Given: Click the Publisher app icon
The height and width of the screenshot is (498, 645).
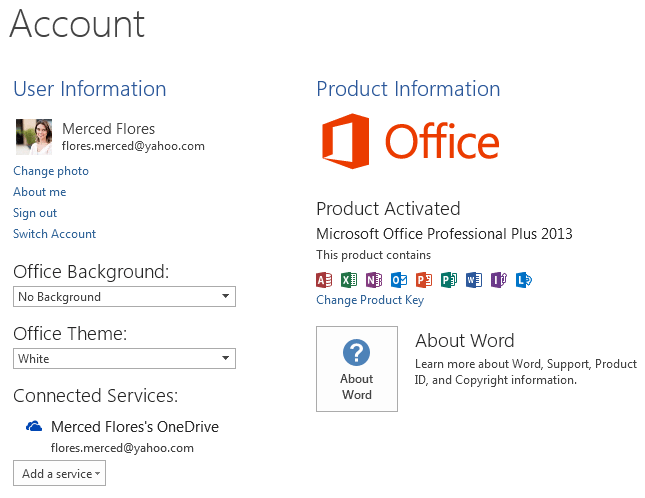Looking at the screenshot, I should (x=449, y=280).
